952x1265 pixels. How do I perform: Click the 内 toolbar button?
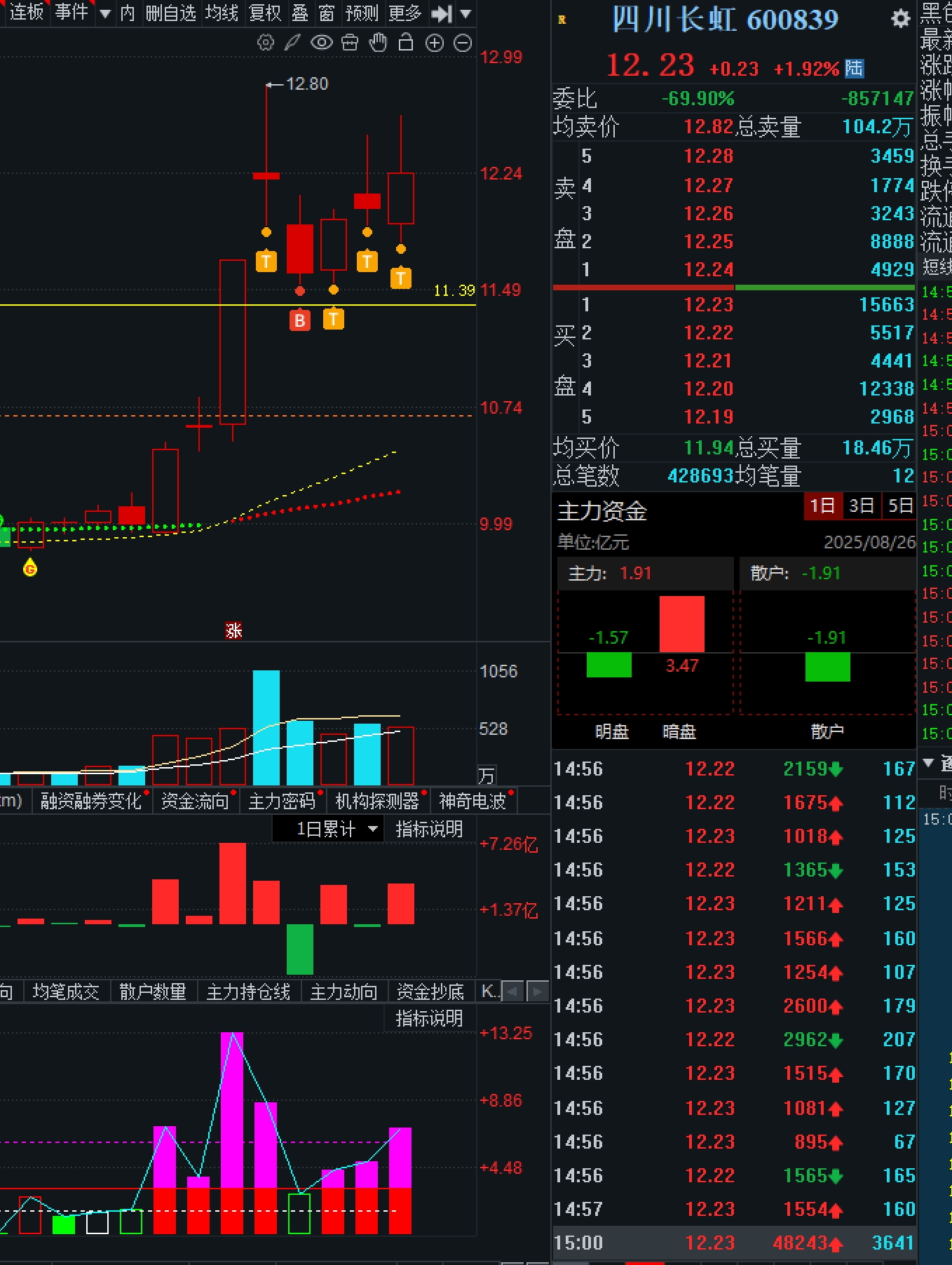pyautogui.click(x=128, y=13)
